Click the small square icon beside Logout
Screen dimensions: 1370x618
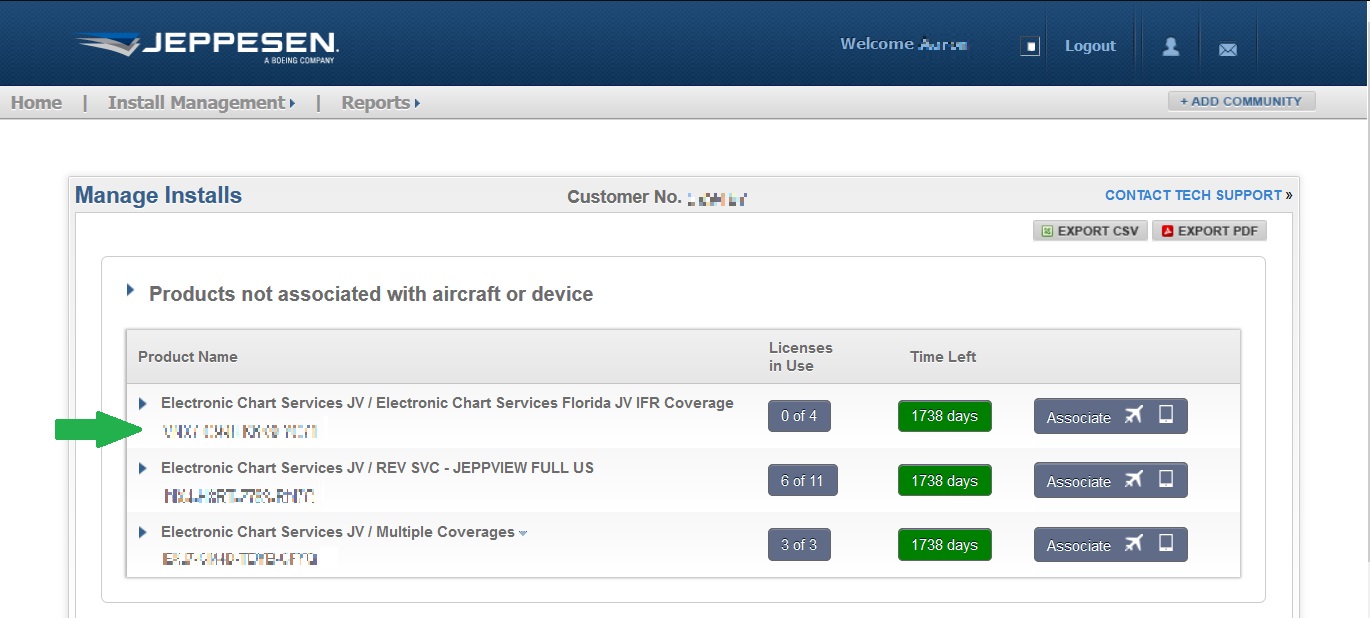click(x=1030, y=47)
